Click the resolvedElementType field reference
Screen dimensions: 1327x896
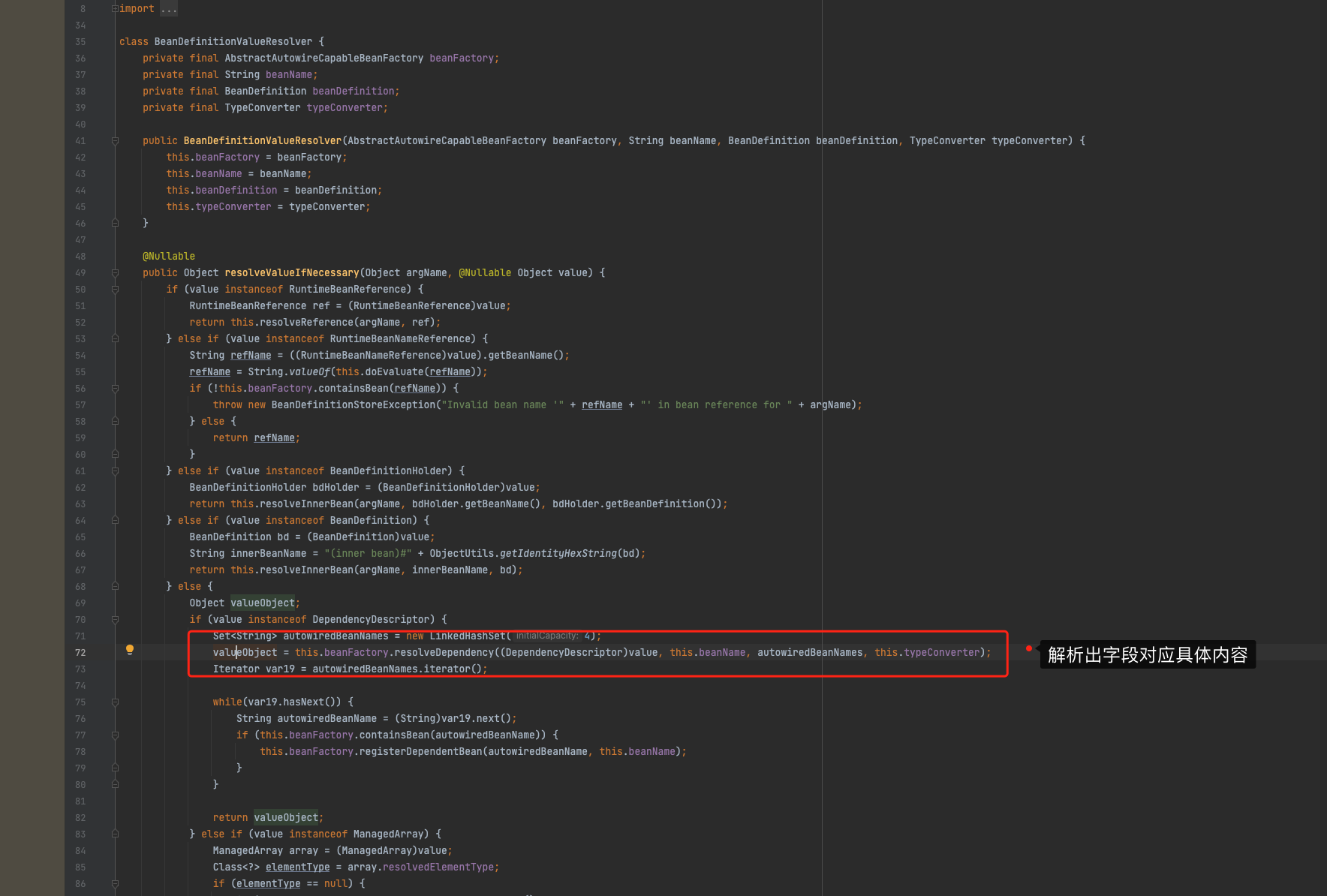[438, 867]
